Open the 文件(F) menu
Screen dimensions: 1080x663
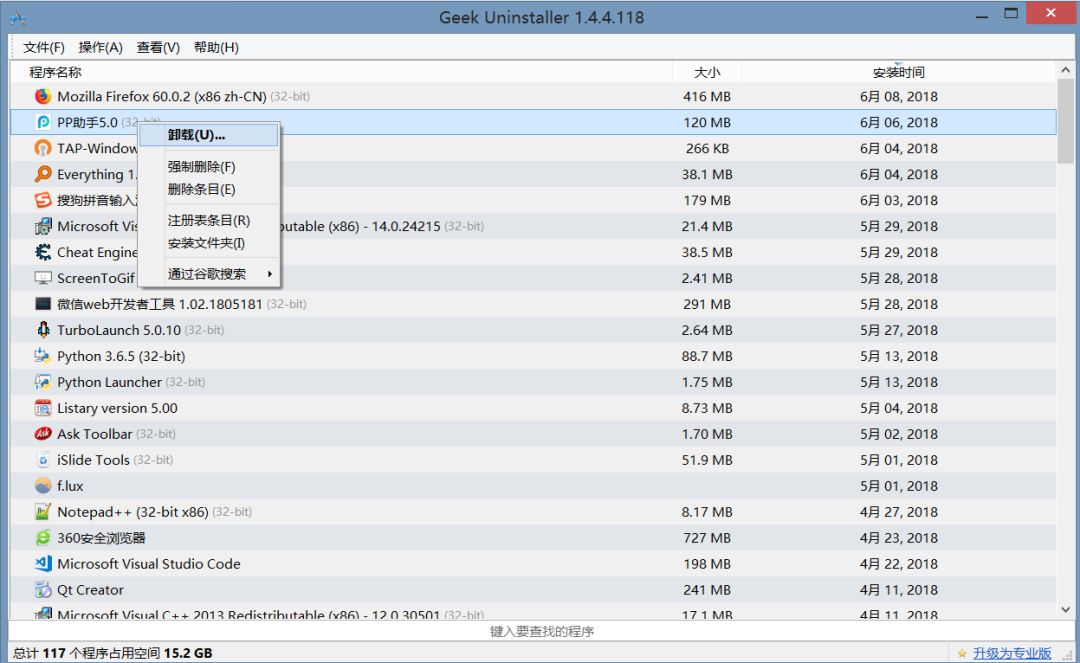click(x=44, y=47)
